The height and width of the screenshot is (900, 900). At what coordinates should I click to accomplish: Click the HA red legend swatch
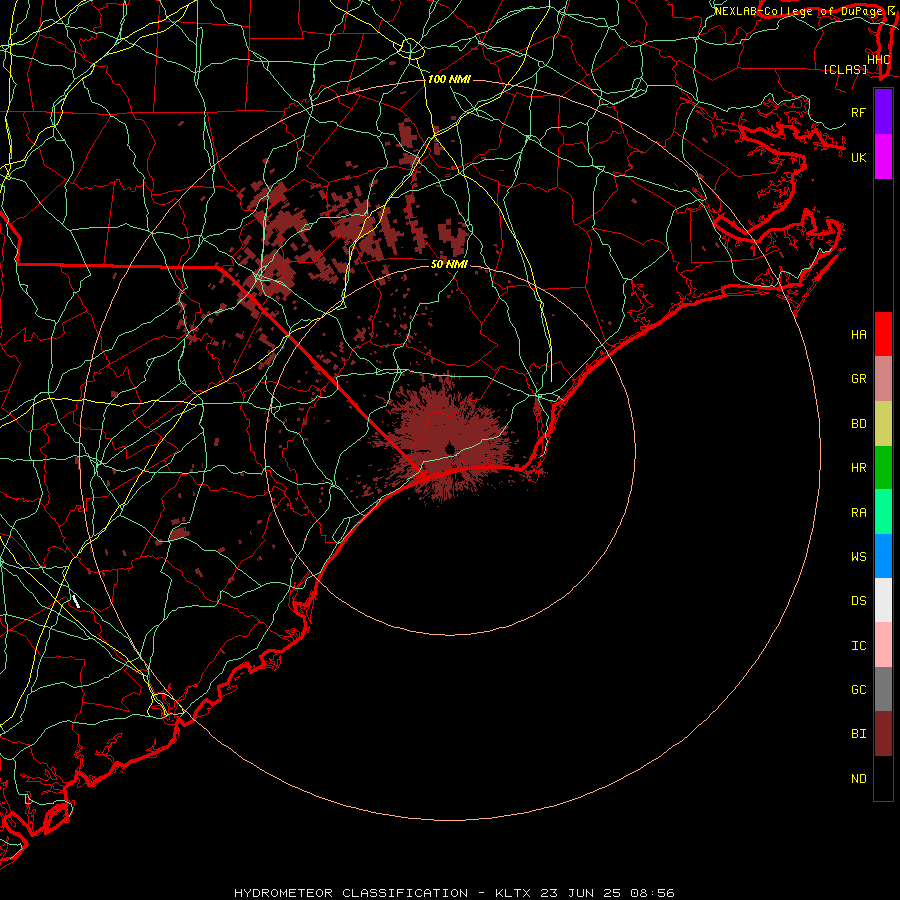point(883,334)
